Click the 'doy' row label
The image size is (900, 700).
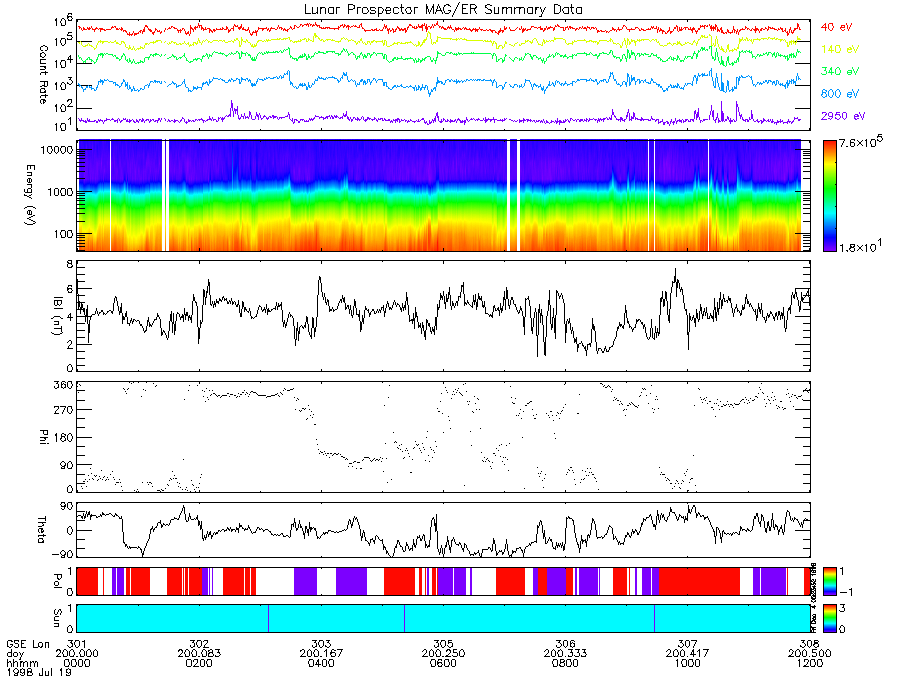point(15,654)
